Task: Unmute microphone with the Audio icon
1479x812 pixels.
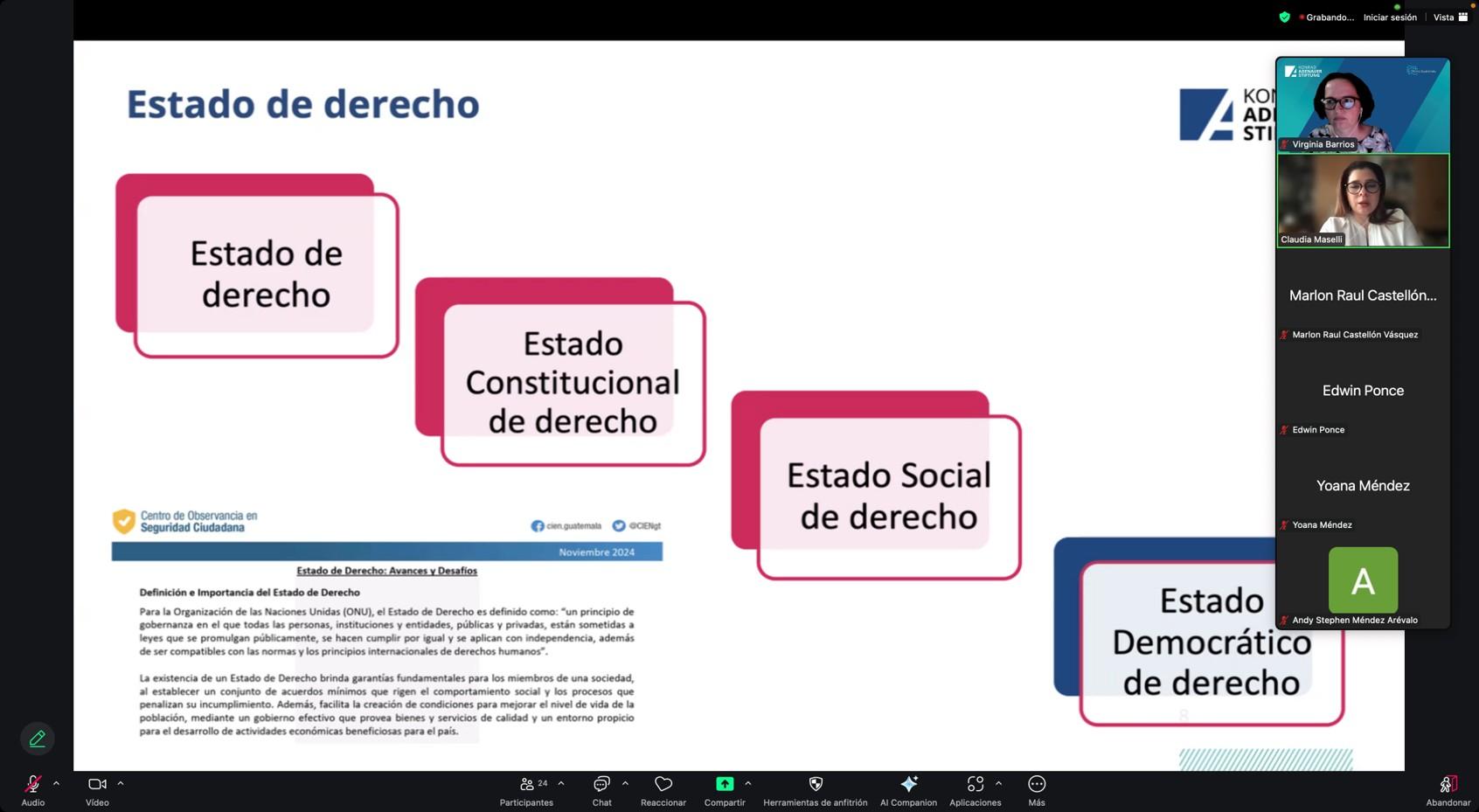Action: [x=32, y=785]
